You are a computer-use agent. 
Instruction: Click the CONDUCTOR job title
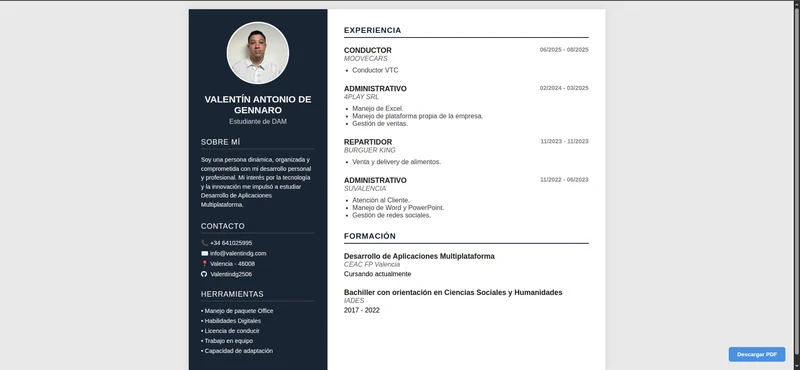click(x=368, y=50)
